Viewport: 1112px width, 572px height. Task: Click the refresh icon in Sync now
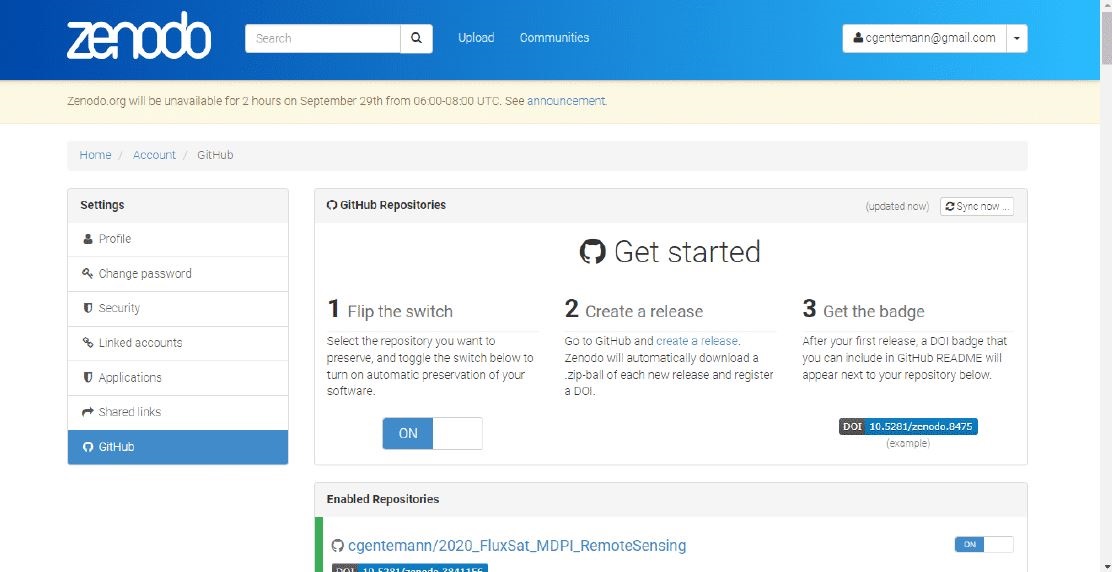click(950, 206)
